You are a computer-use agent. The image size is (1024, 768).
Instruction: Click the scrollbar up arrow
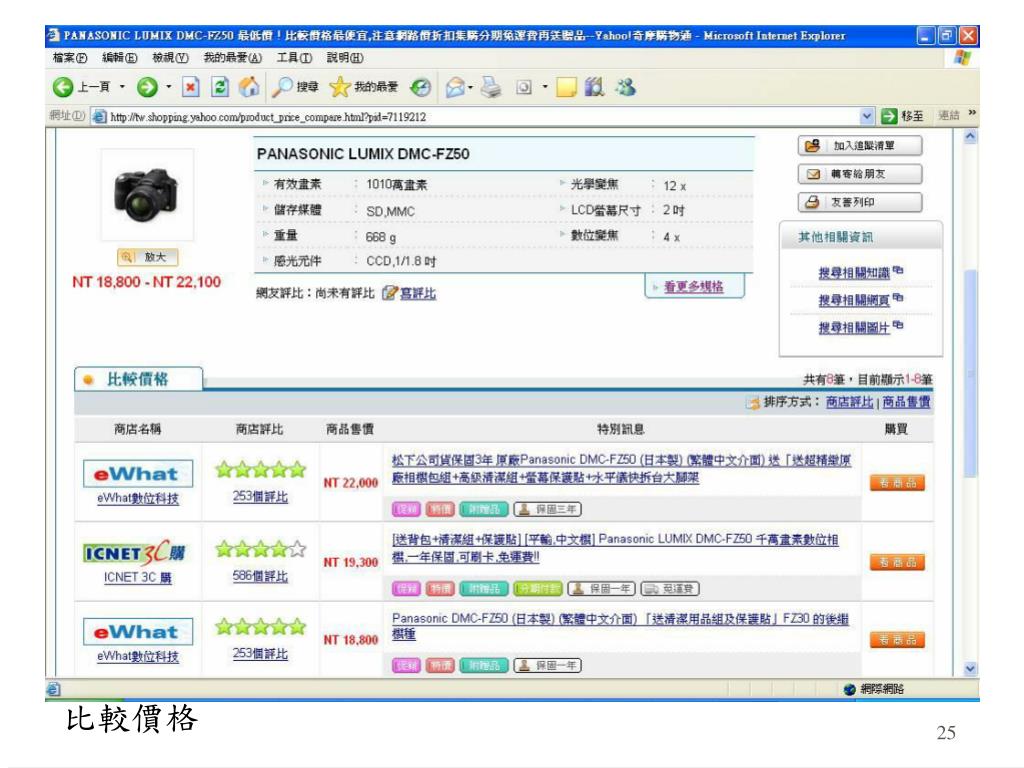pyautogui.click(x=970, y=136)
